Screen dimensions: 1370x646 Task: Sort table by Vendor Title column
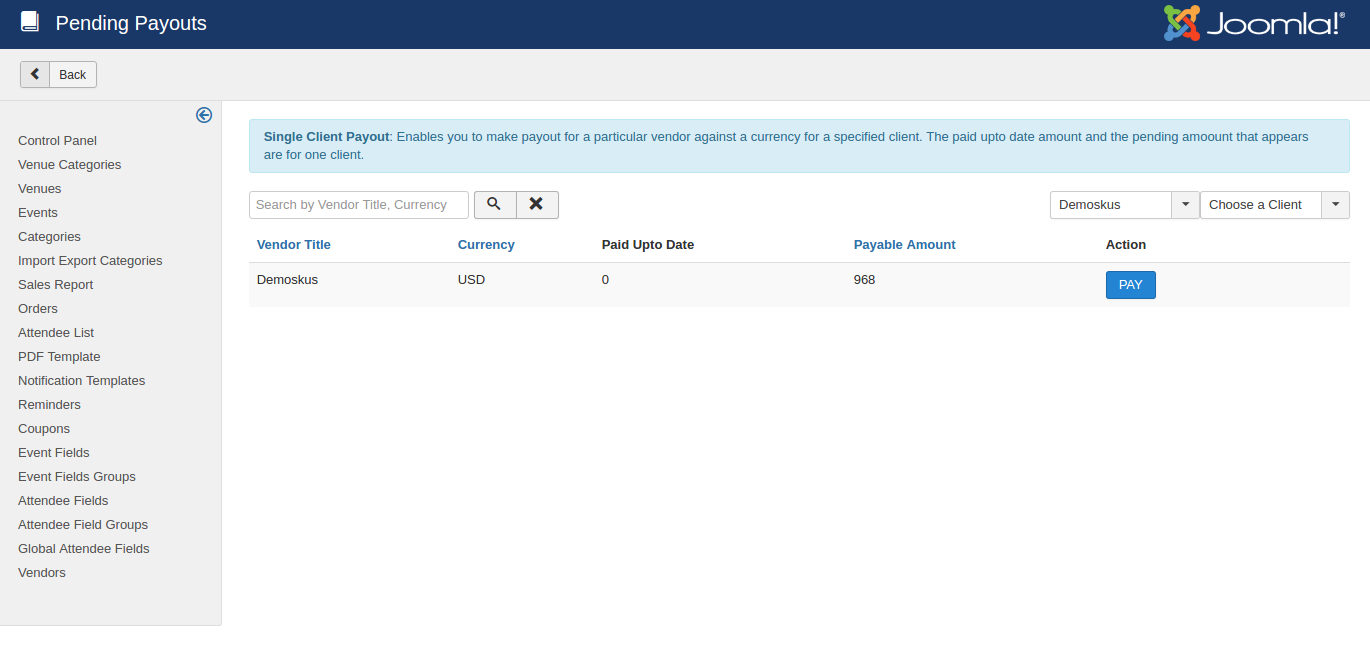pyautogui.click(x=293, y=245)
